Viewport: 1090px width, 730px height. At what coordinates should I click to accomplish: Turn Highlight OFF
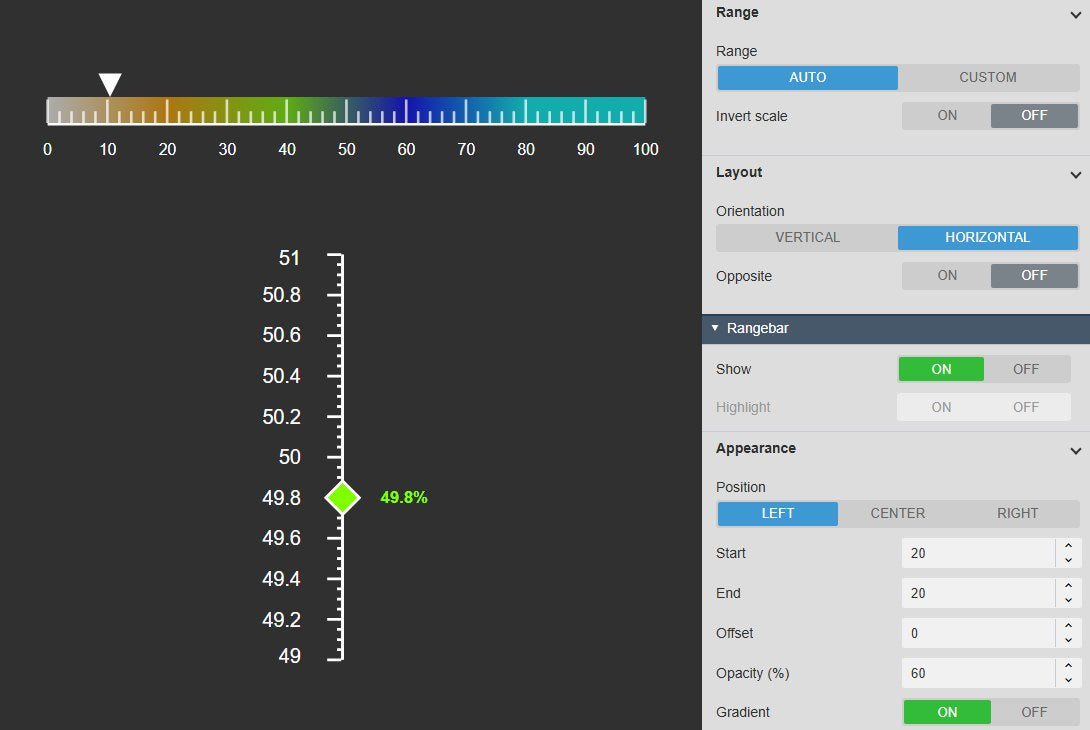1026,407
